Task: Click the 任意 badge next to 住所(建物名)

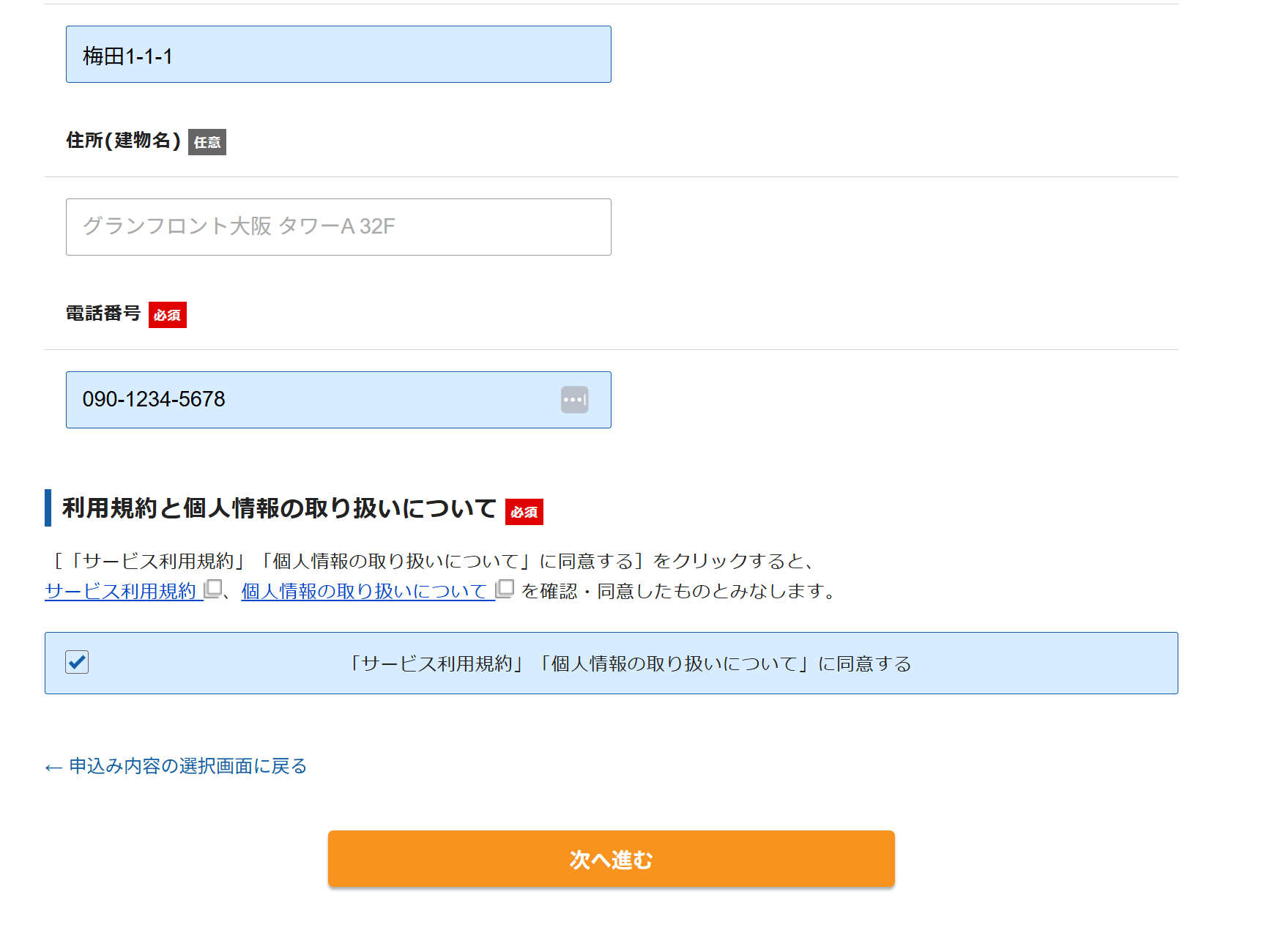Action: pos(207,142)
